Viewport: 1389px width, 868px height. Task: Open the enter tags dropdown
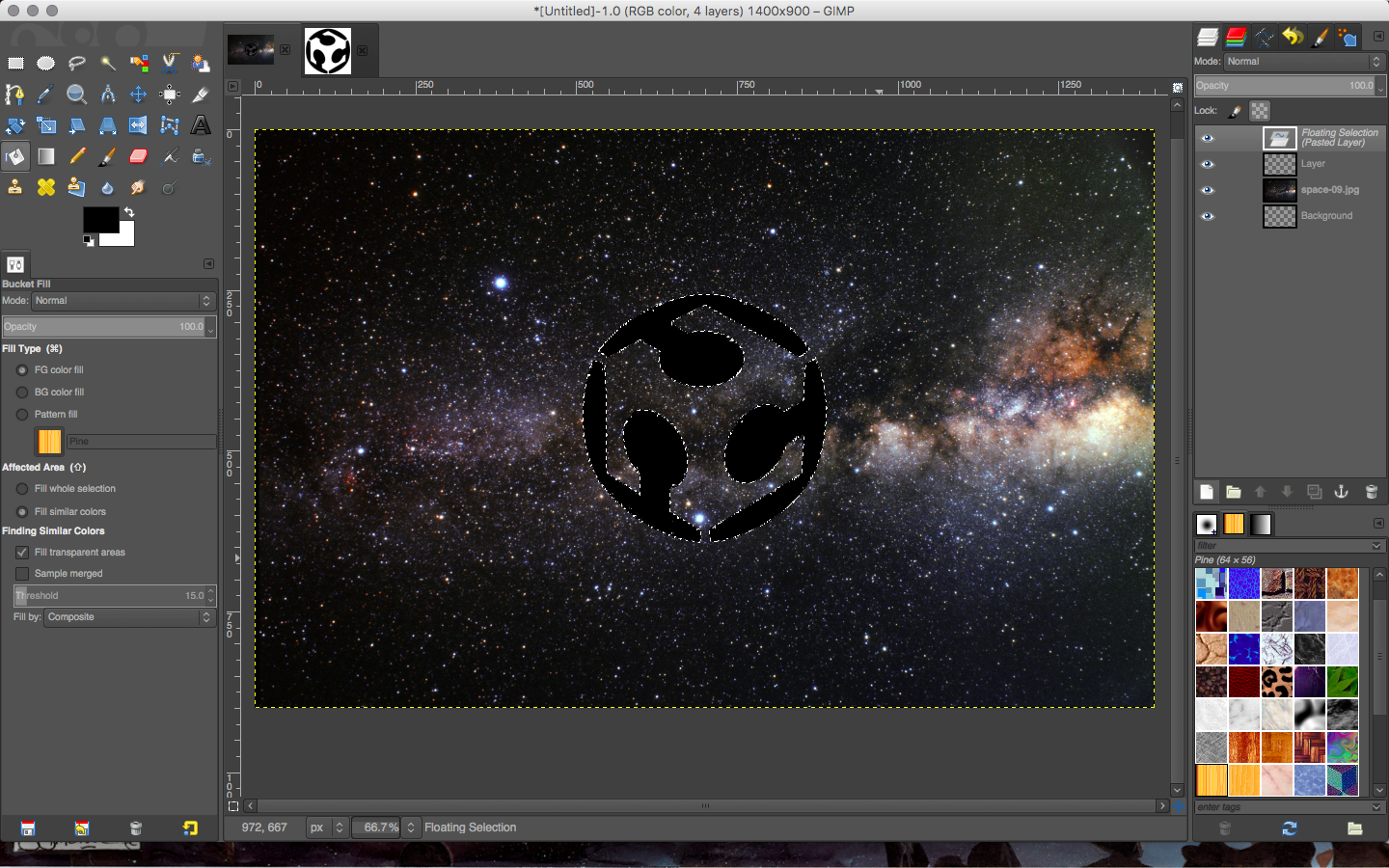(1376, 807)
